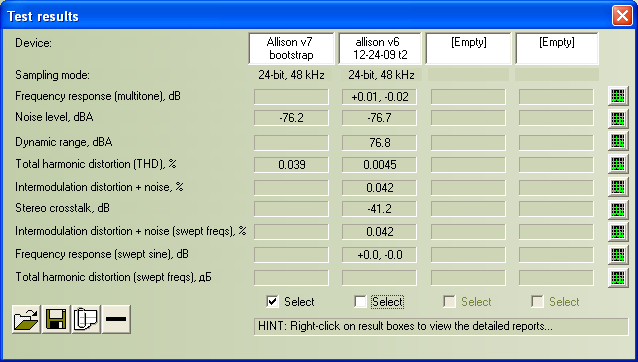Click the Stereo crosstalk, dB label
The height and width of the screenshot is (362, 638).
[x=62, y=208]
